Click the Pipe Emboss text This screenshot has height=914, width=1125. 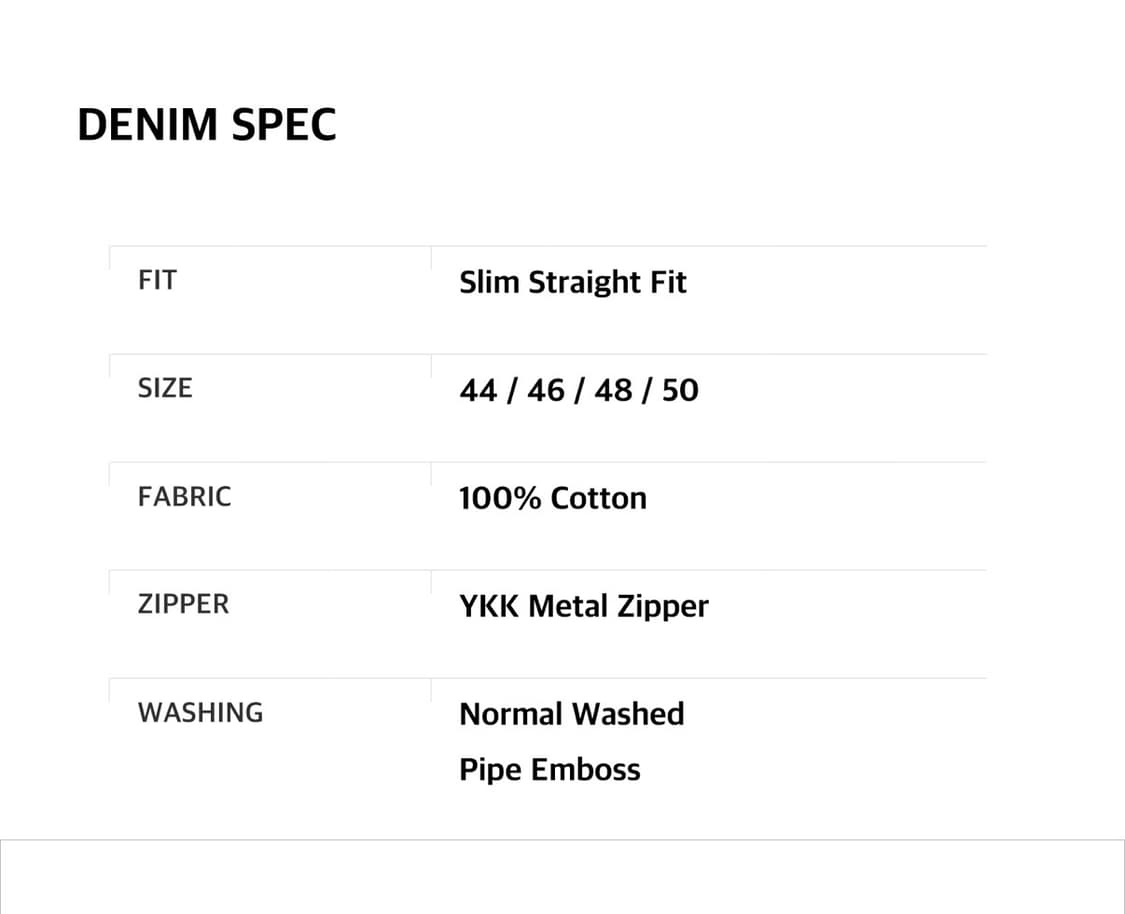tap(549, 769)
